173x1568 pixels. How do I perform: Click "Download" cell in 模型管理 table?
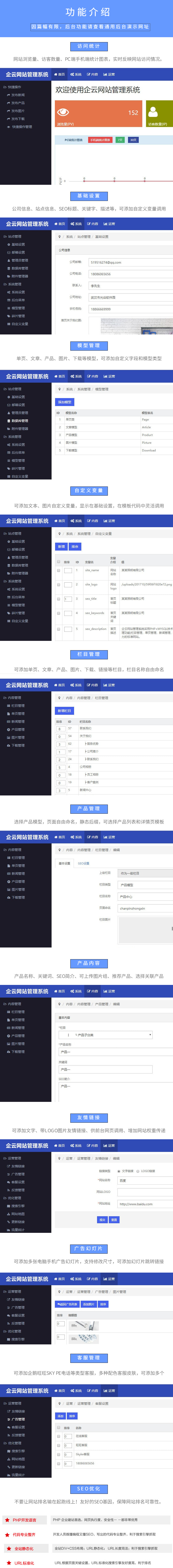pos(149,450)
